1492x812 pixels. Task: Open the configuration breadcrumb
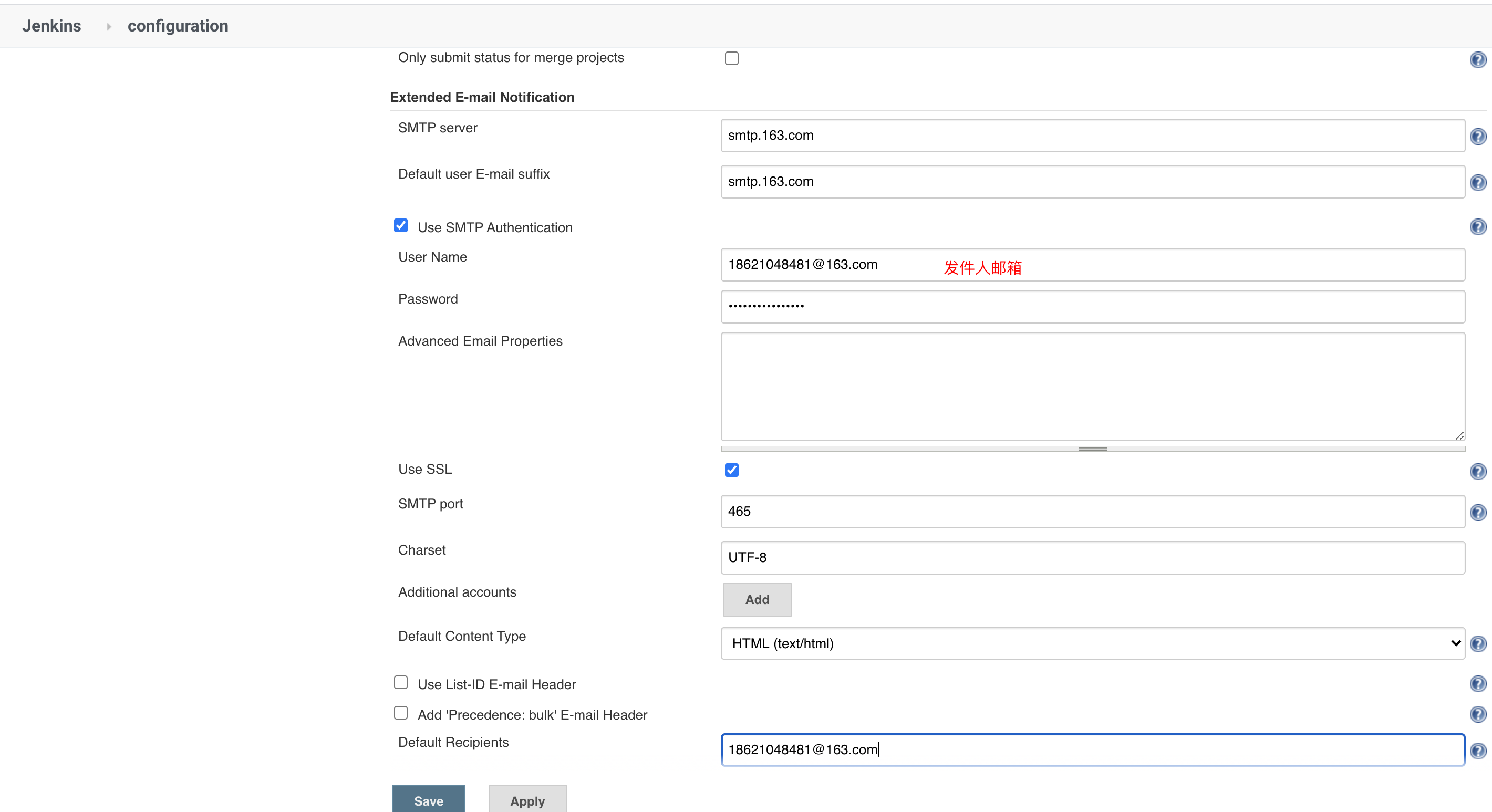coord(178,26)
